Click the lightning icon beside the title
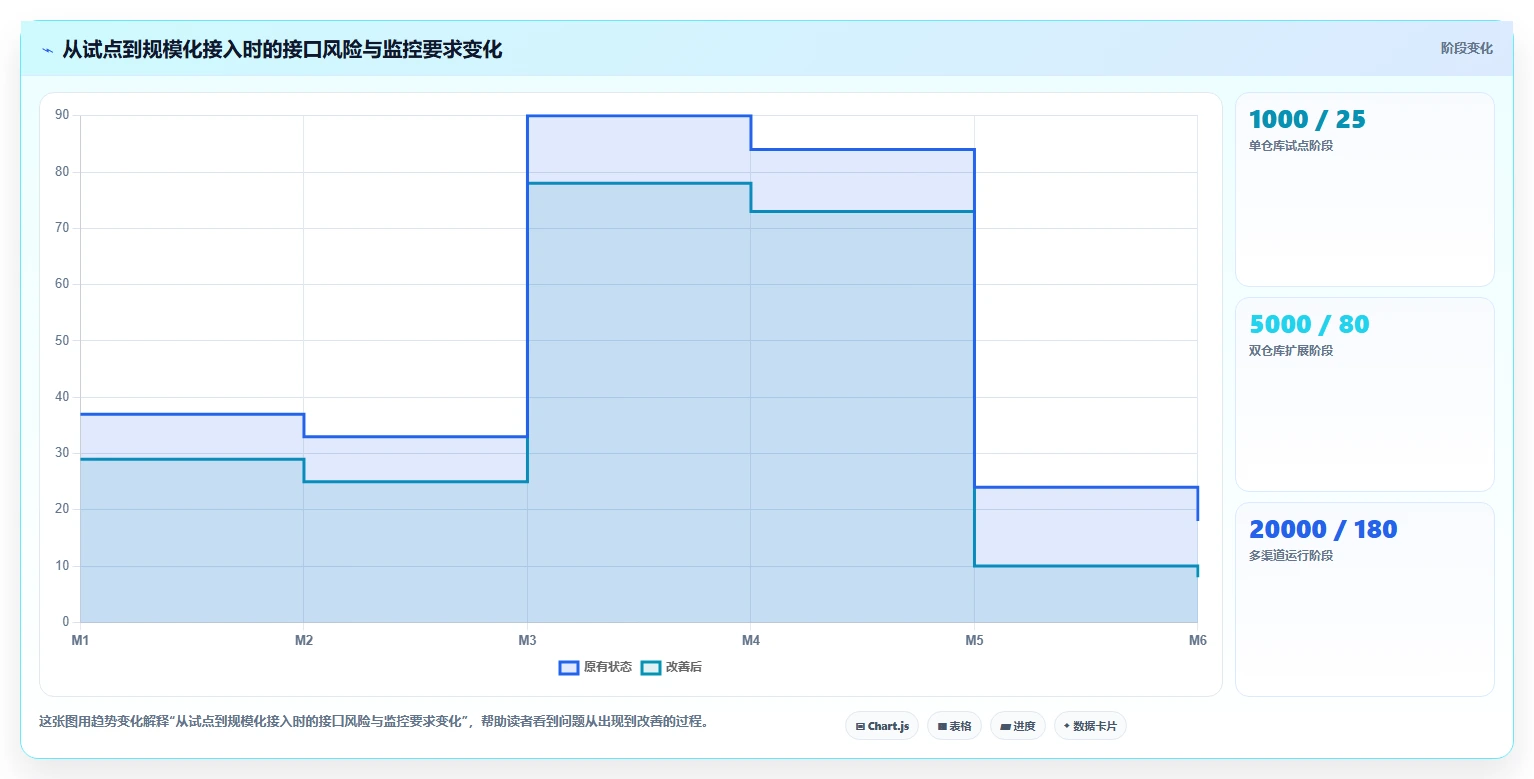Viewport: 1534px width, 779px height. (47, 50)
